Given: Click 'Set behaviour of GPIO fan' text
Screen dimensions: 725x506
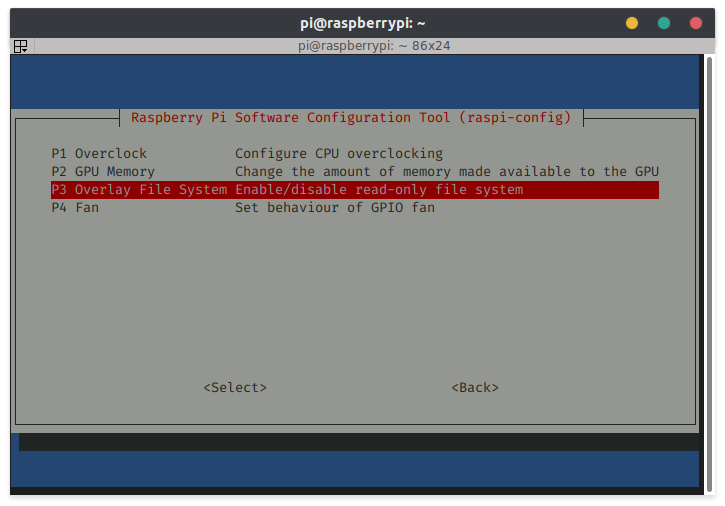Looking at the screenshot, I should point(335,208).
